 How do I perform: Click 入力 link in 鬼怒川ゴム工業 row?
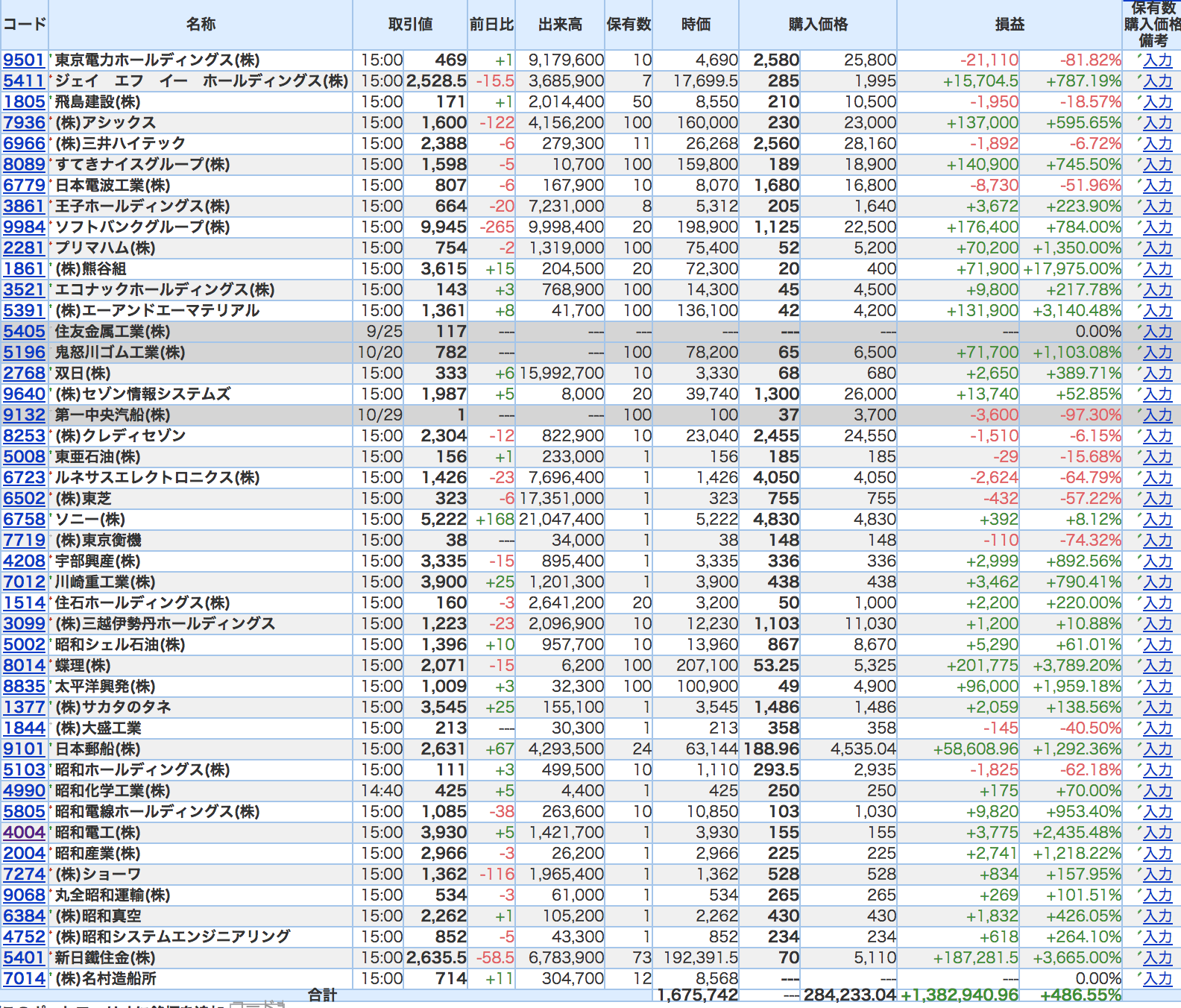tap(1158, 353)
